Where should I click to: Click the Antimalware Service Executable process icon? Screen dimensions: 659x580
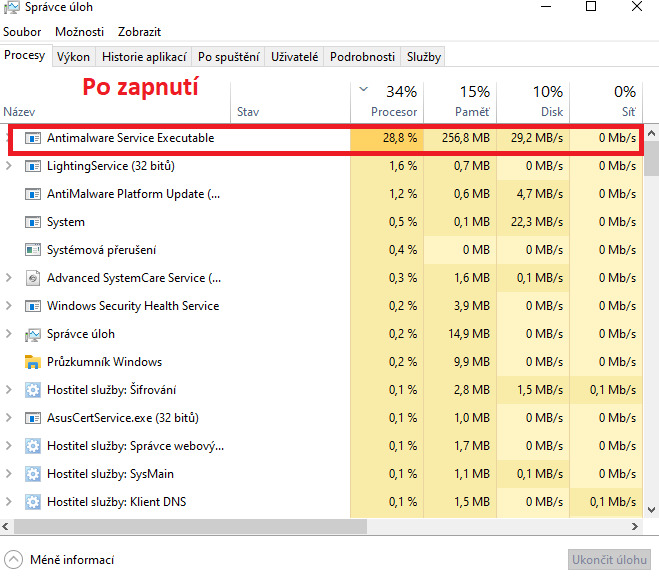[31, 138]
